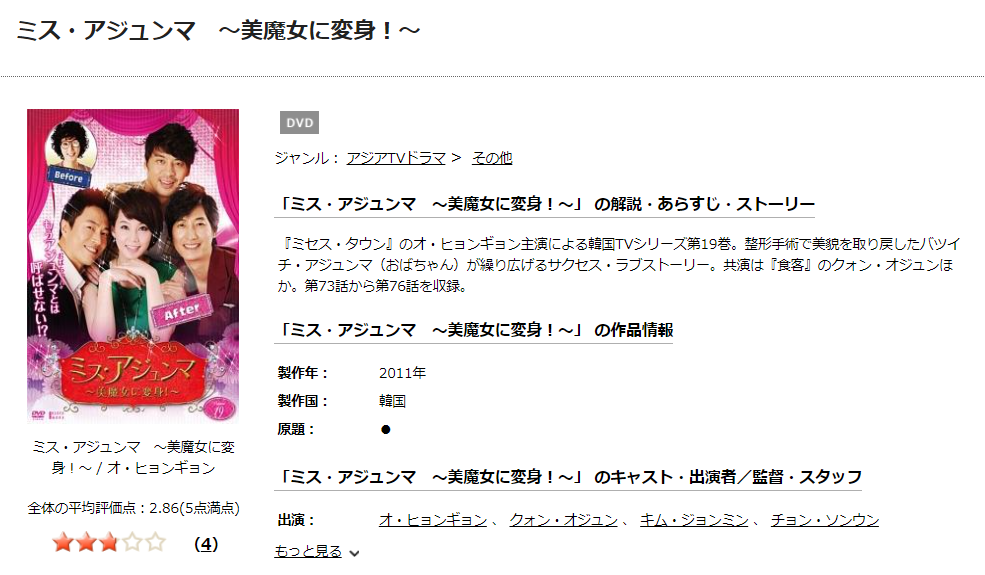Click the third orange rating star
The image size is (985, 575).
pos(109,542)
